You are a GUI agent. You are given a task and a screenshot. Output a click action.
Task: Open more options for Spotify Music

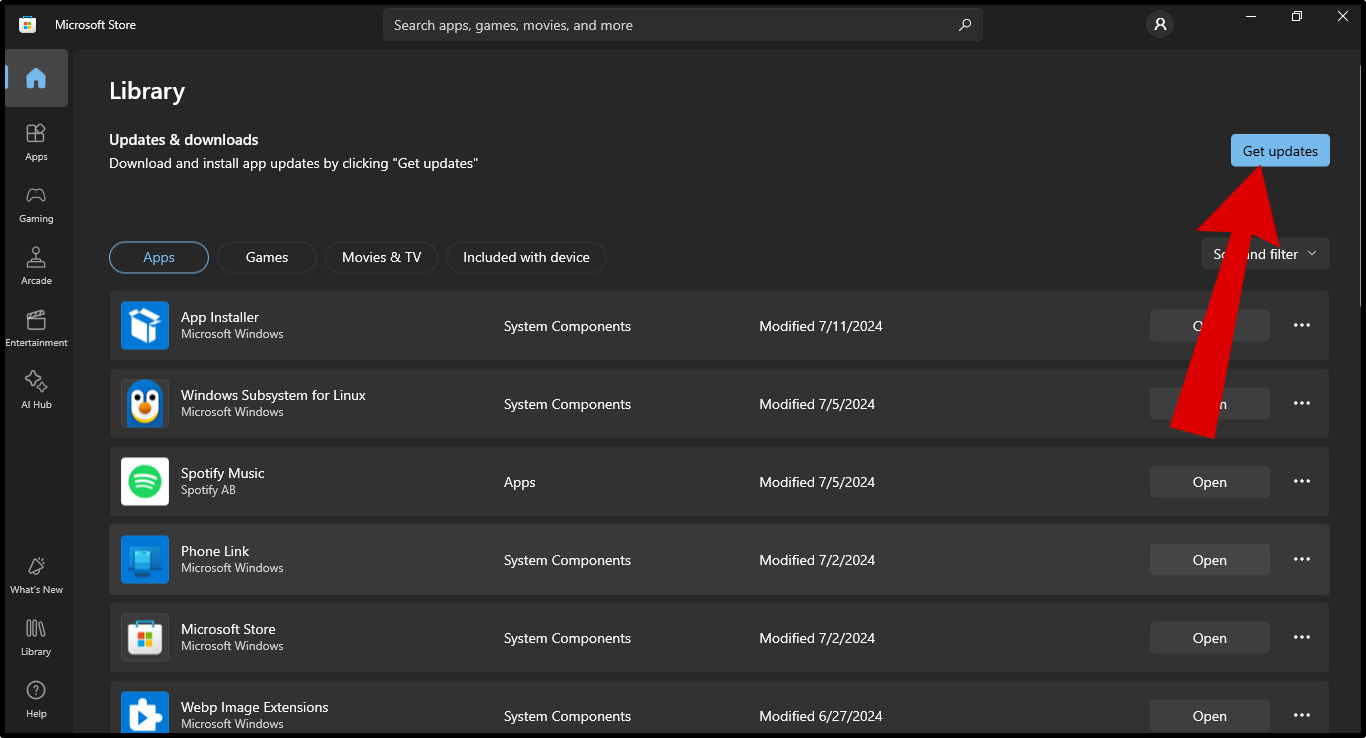tap(1301, 481)
